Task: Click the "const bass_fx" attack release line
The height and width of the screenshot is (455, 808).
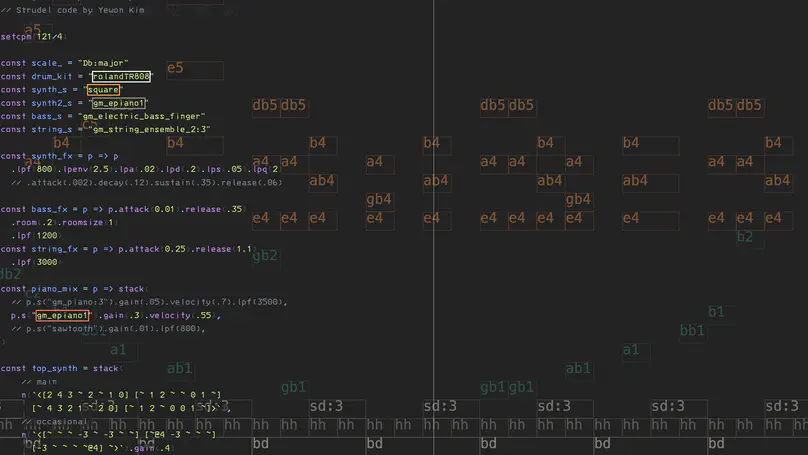Action: point(123,209)
